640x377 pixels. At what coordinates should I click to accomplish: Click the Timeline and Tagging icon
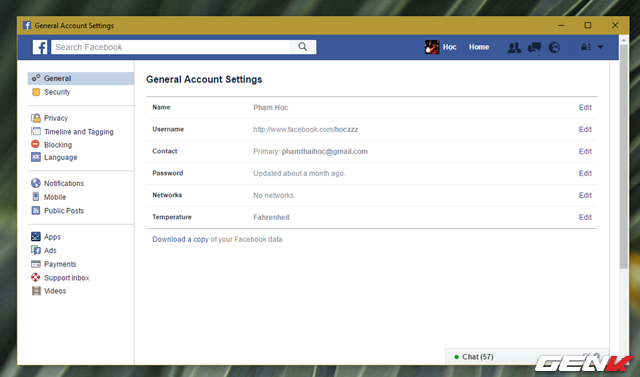click(x=36, y=131)
